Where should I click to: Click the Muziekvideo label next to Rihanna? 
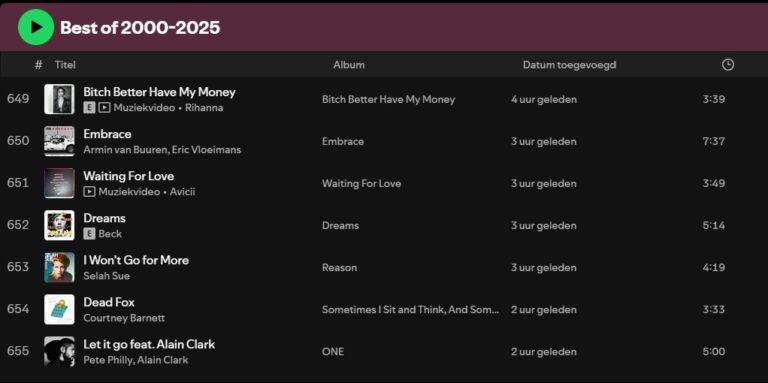[144, 108]
